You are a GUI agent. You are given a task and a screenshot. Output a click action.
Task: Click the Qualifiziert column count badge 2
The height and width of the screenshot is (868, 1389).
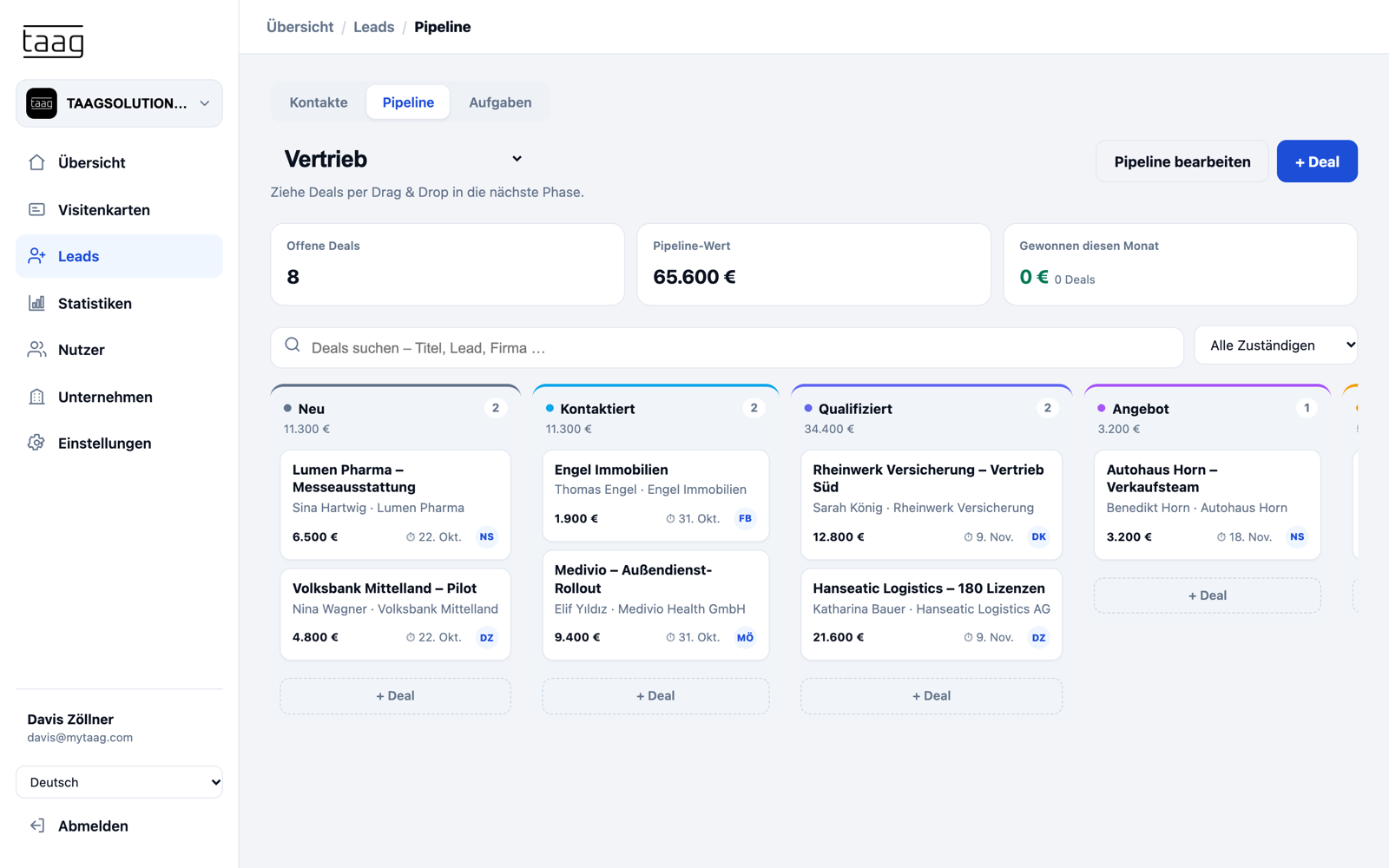[x=1048, y=408]
